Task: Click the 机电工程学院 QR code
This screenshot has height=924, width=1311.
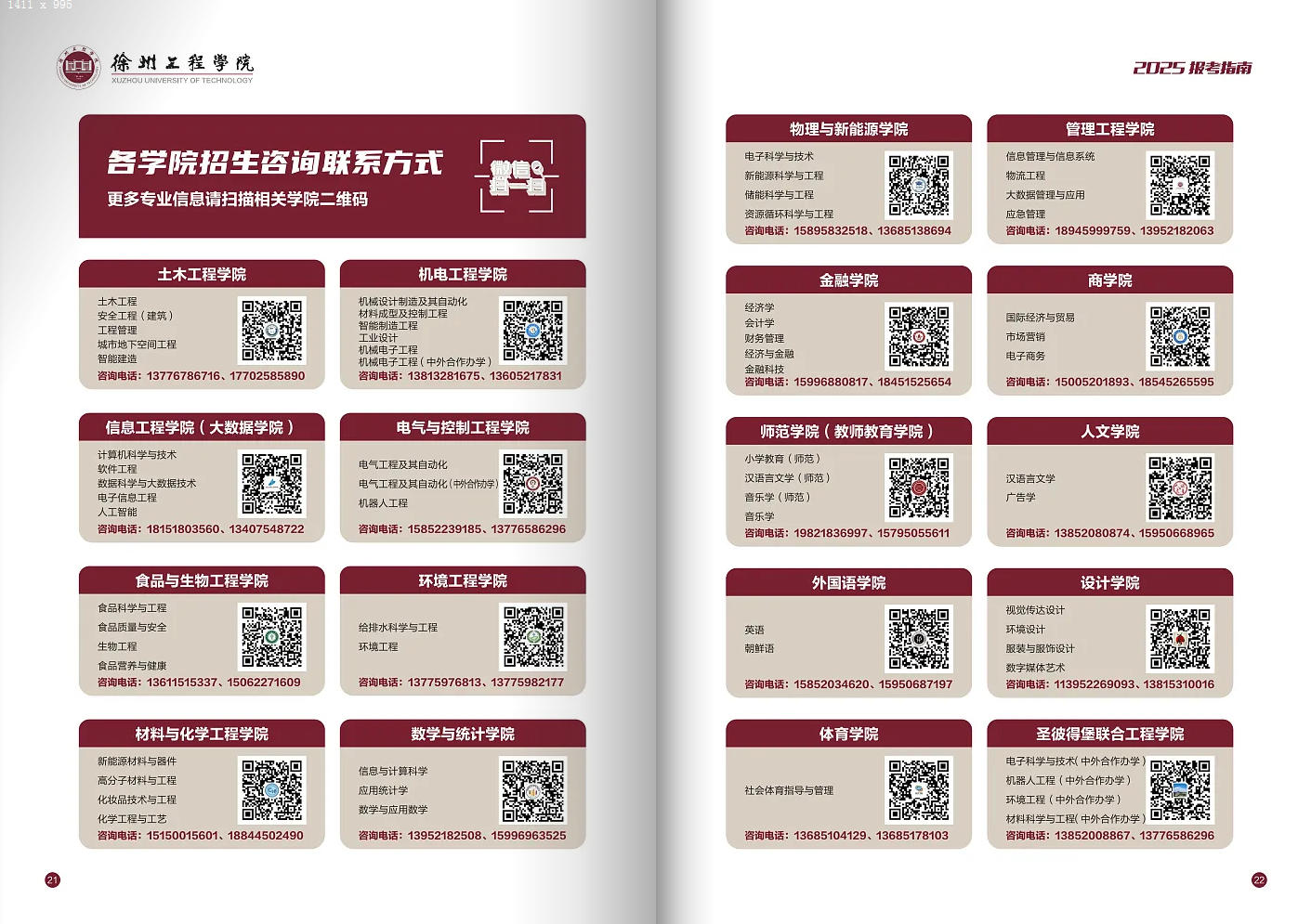Action: click(x=533, y=331)
